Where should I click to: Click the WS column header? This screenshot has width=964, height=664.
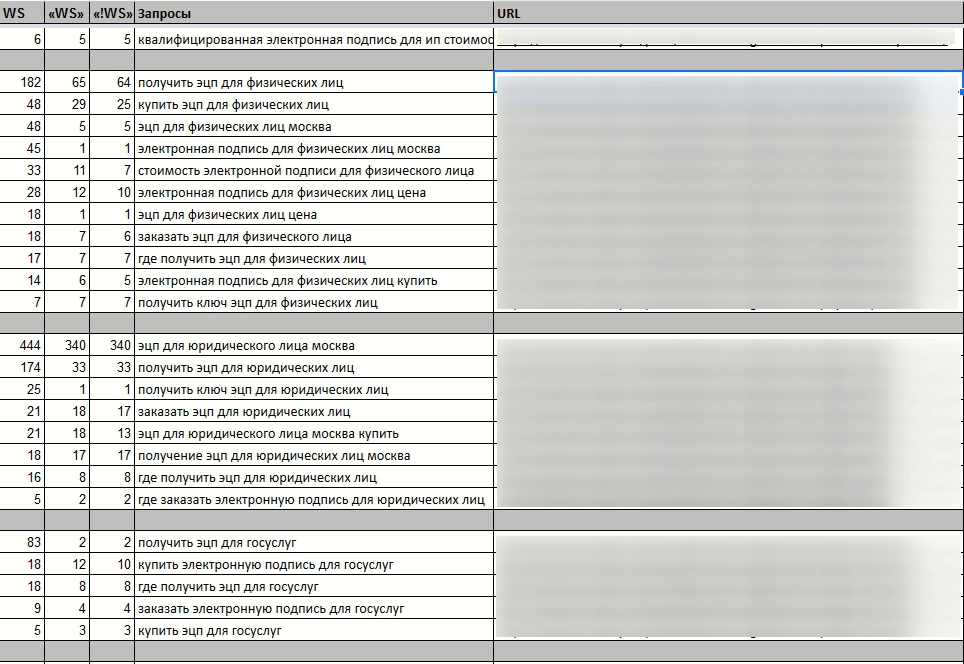click(22, 14)
